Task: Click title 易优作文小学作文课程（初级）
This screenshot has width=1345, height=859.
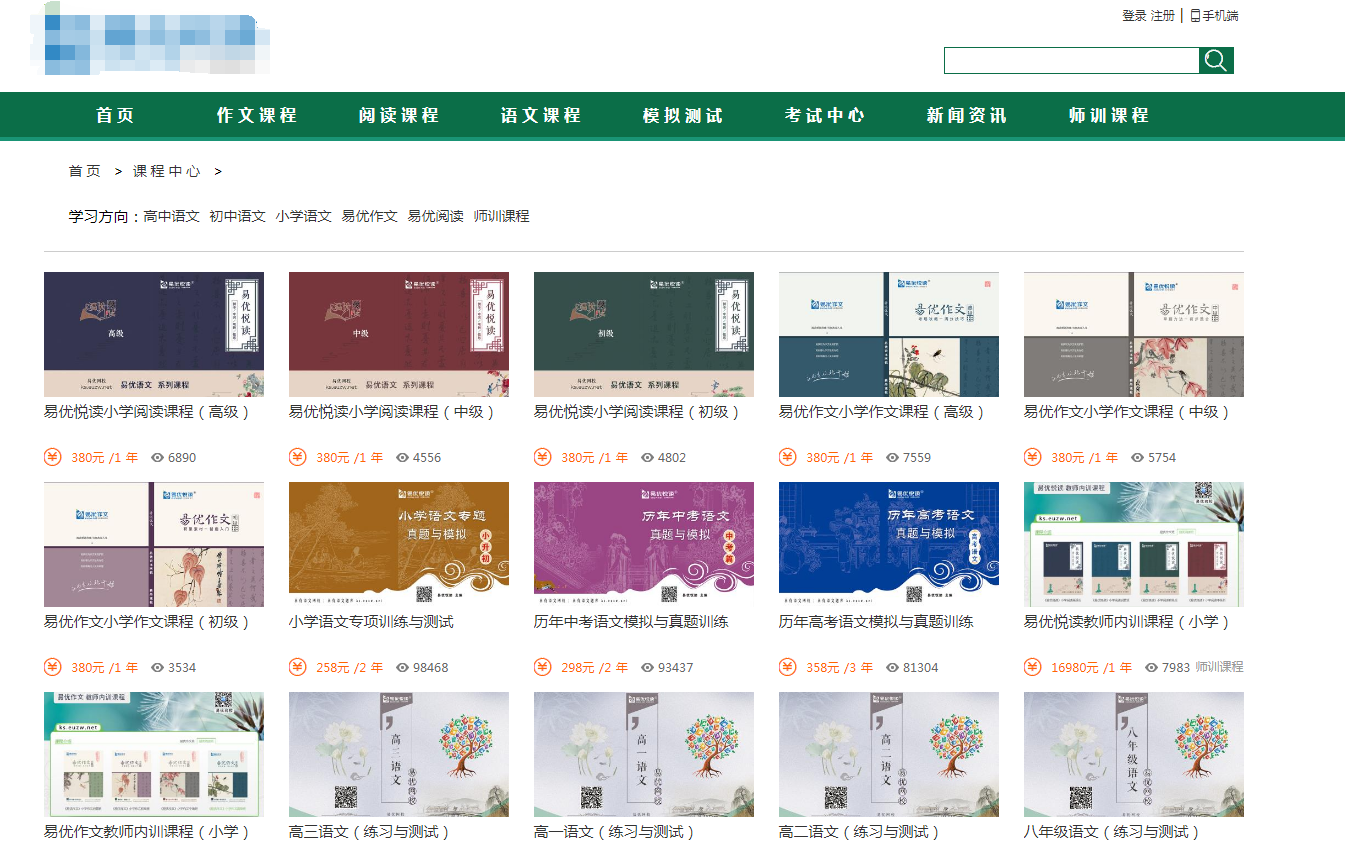Action: coord(147,622)
